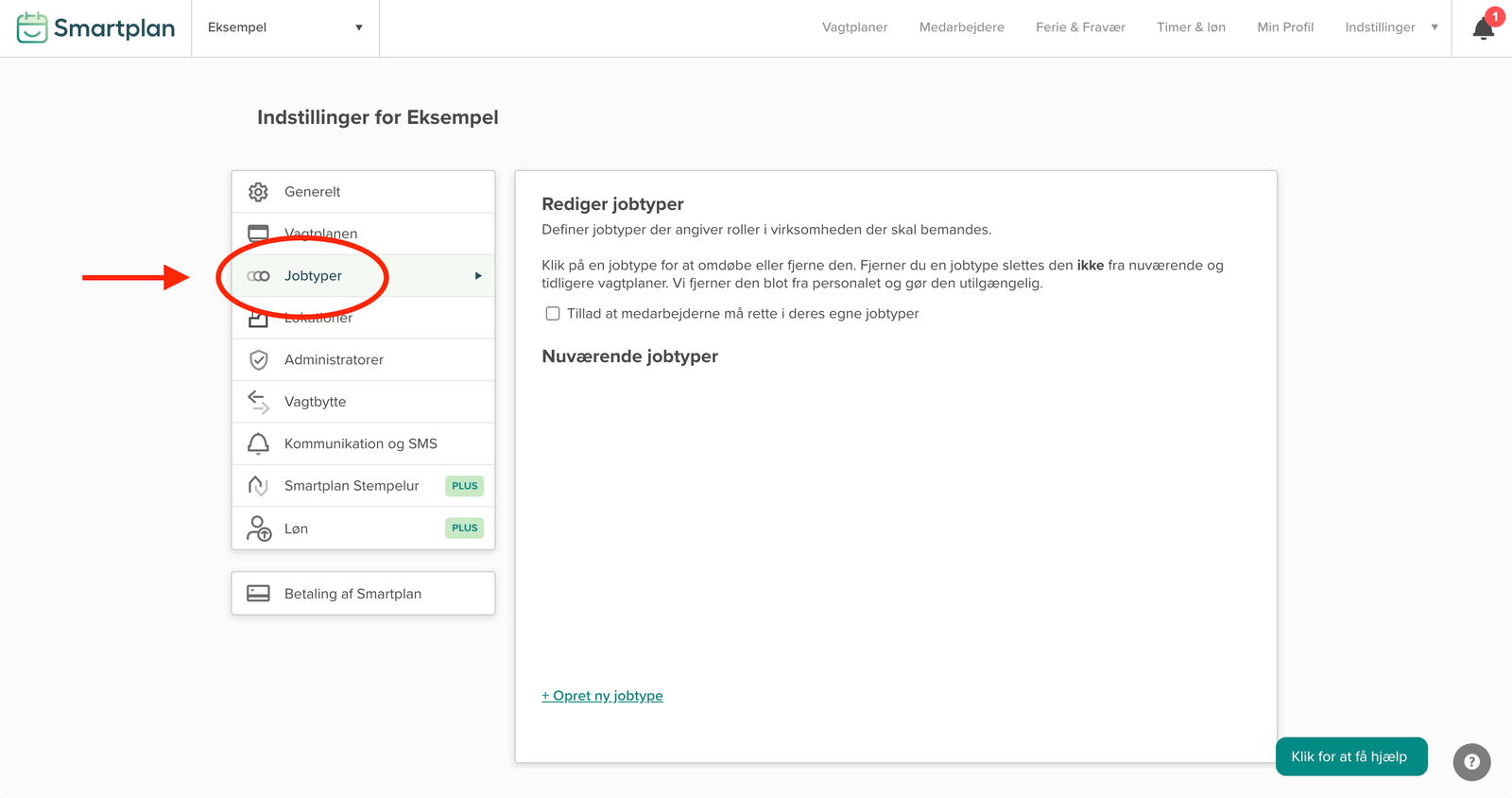Screen dimensions: 1512x798
Task: Go to Vagtplaner in top navigation
Action: [854, 27]
